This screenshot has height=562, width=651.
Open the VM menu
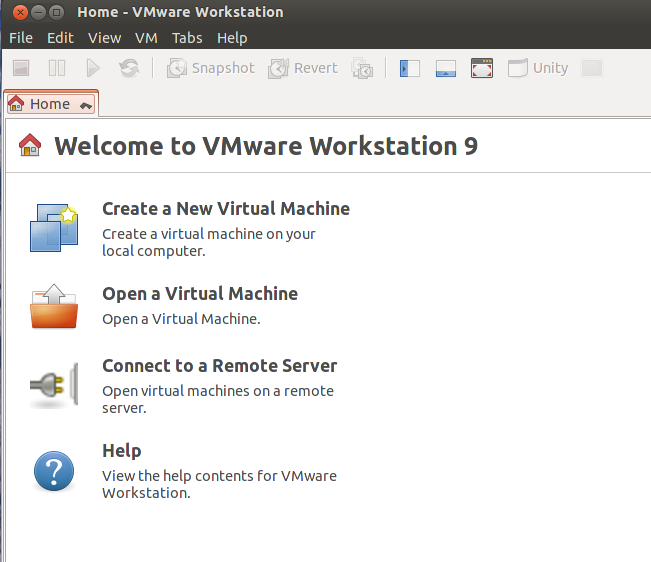[x=147, y=38]
